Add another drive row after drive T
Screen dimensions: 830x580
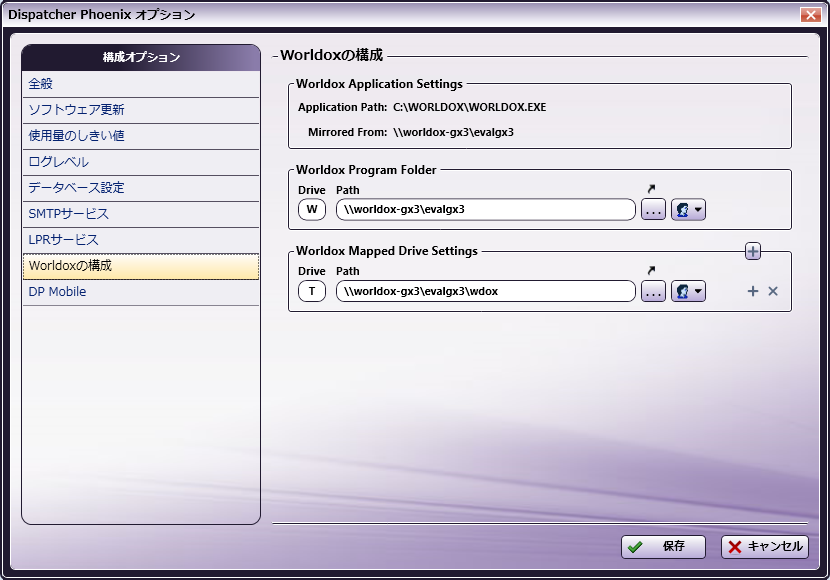[x=753, y=291]
